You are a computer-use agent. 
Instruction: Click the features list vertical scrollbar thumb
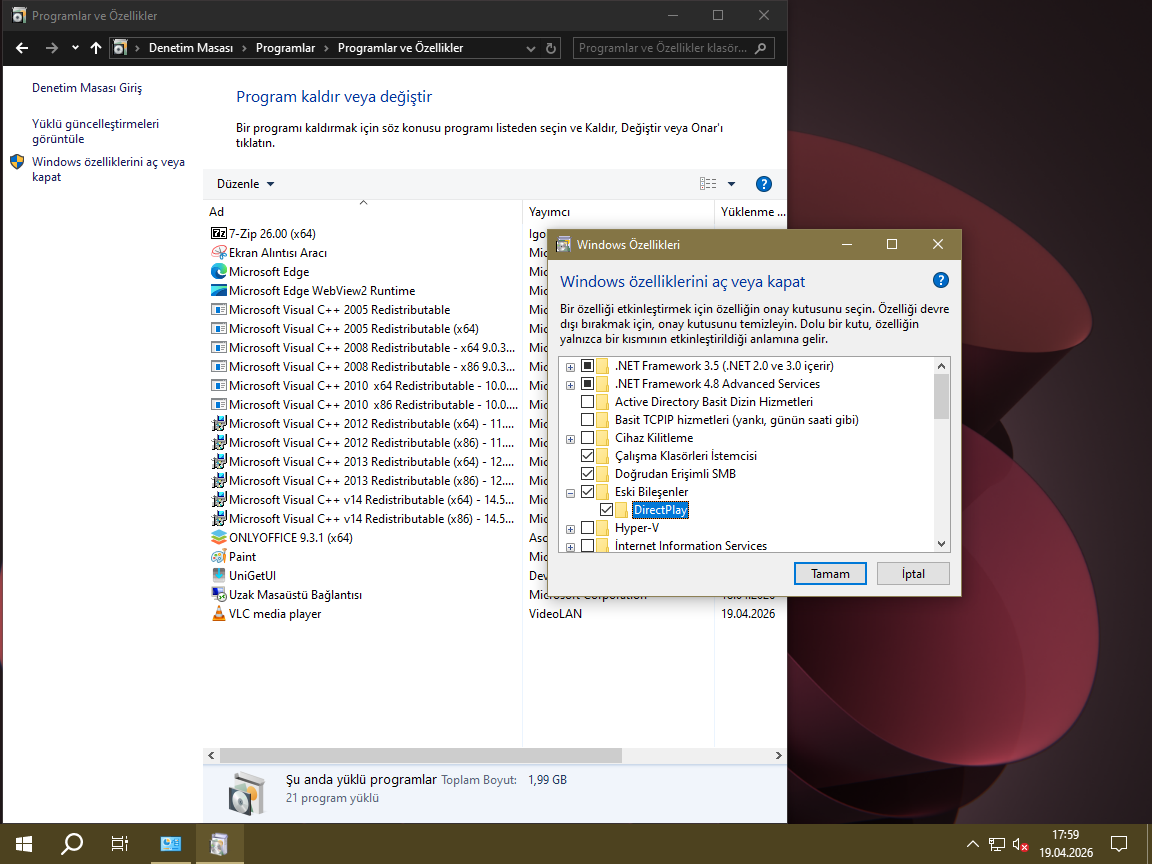coord(941,397)
